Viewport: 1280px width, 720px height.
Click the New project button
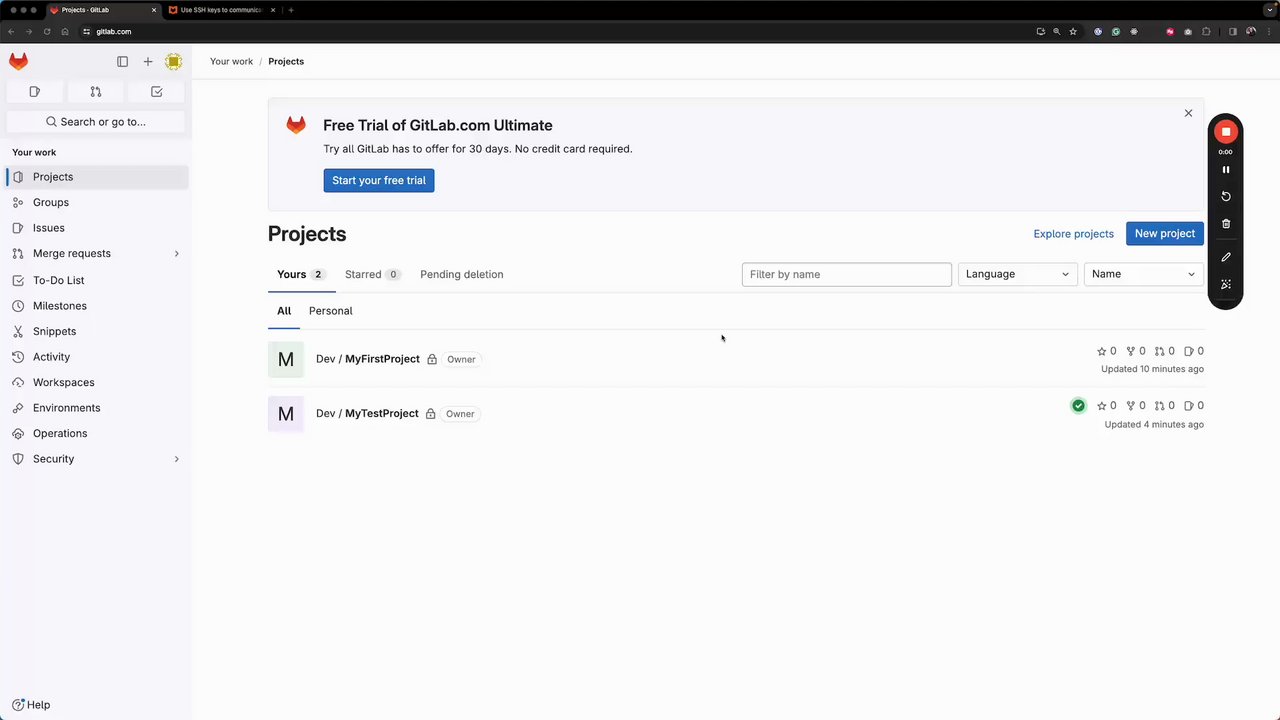(x=1164, y=234)
